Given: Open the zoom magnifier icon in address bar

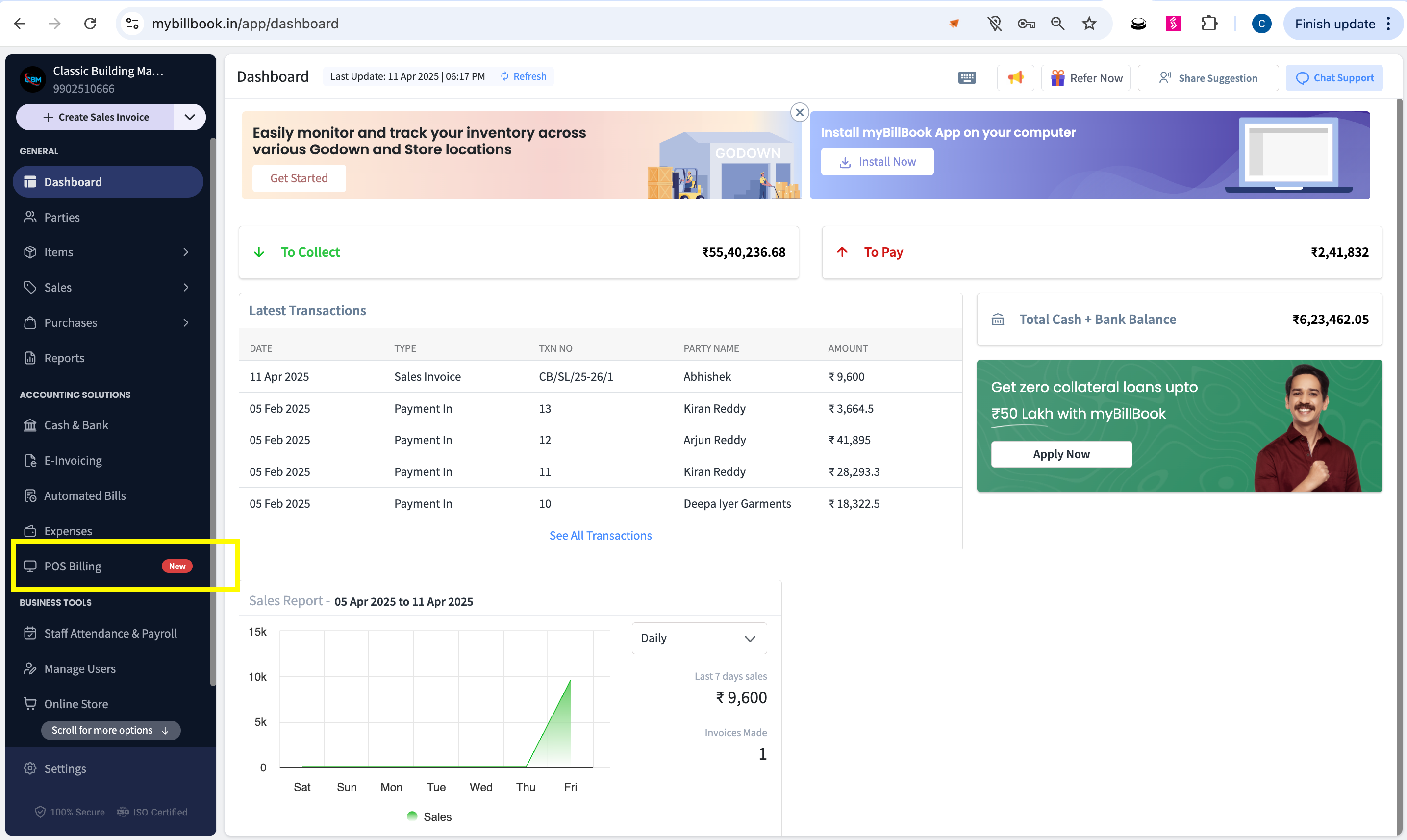Looking at the screenshot, I should tap(1057, 23).
